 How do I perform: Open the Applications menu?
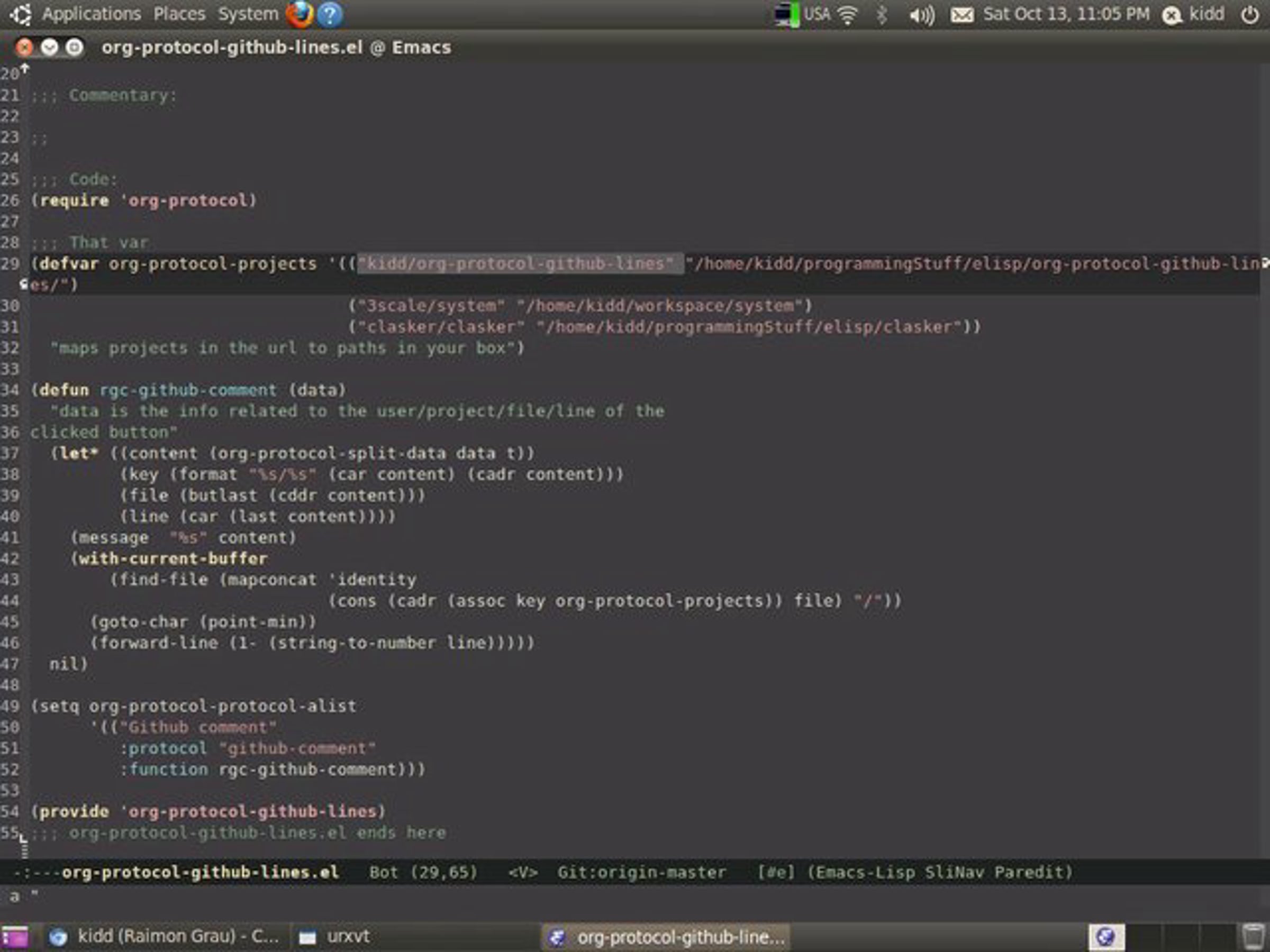(92, 14)
